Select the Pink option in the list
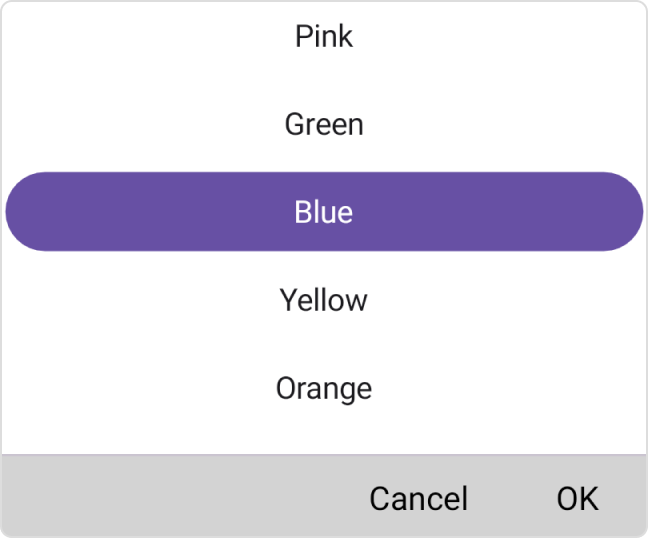The width and height of the screenshot is (648, 538). pyautogui.click(x=324, y=37)
